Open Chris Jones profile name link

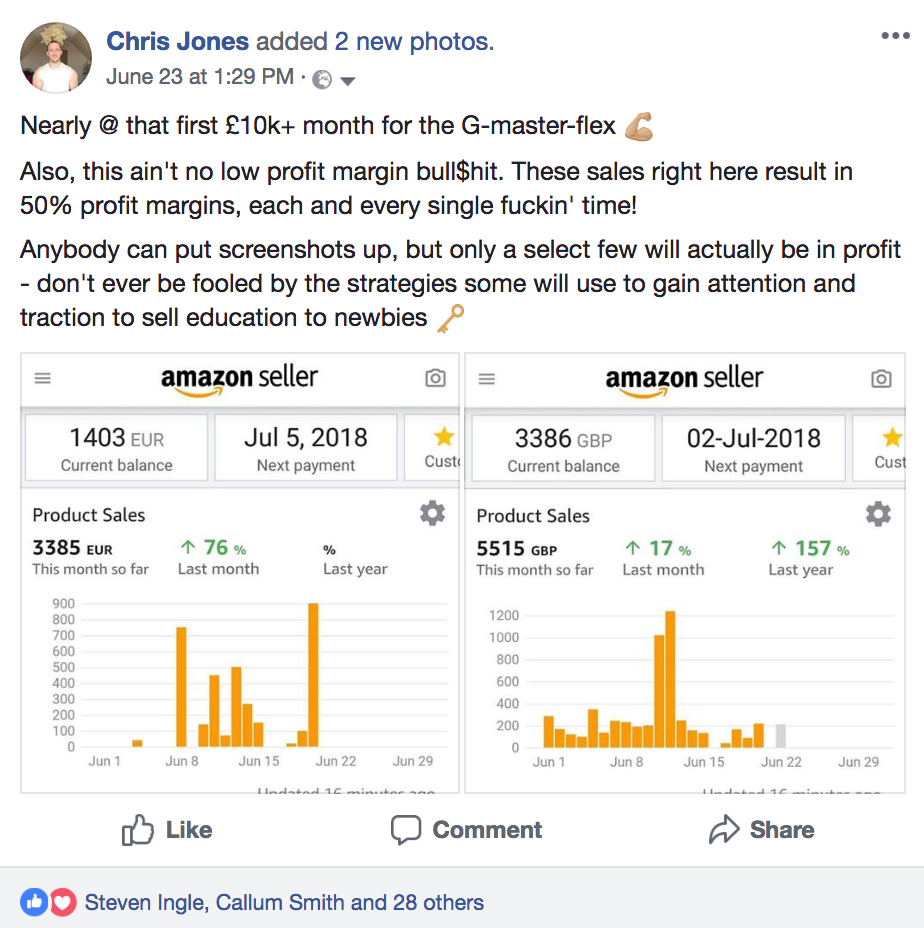[178, 41]
